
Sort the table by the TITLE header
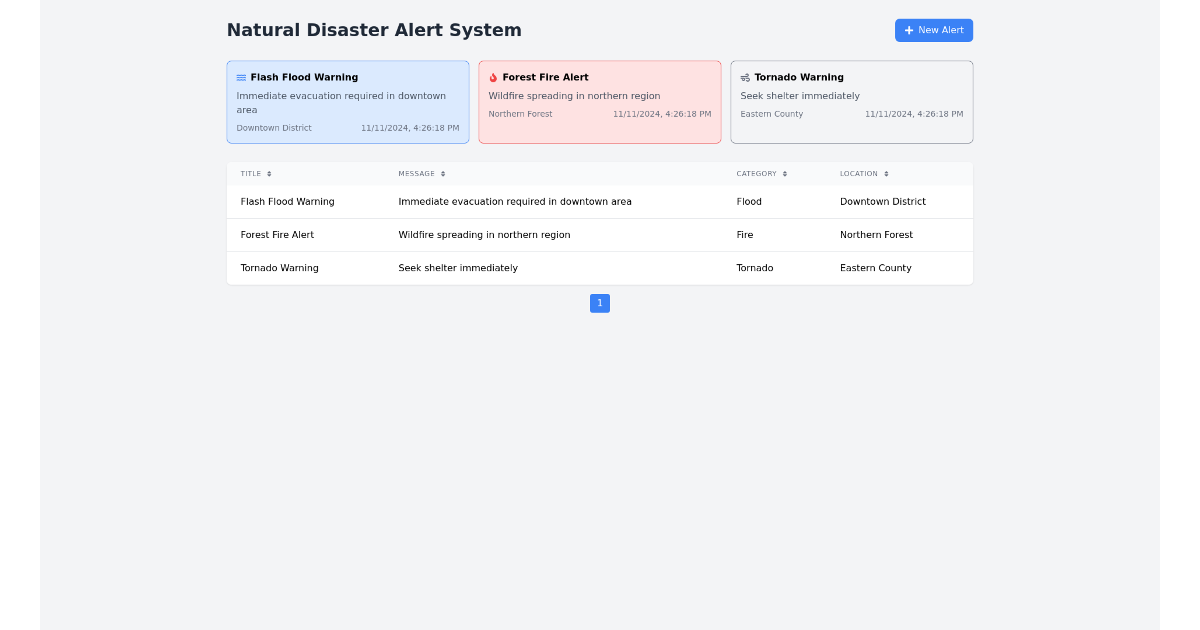254,173
